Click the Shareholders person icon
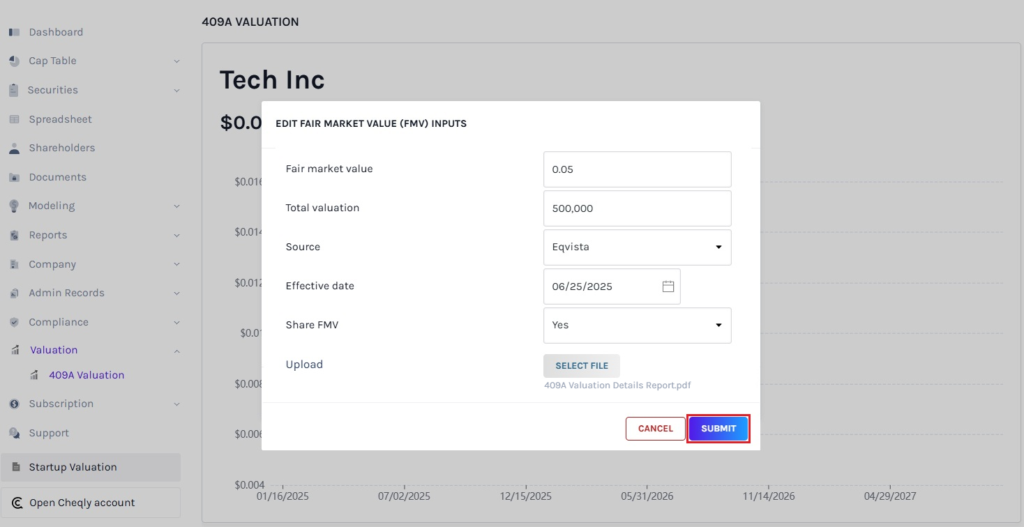This screenshot has height=527, width=1024. pyautogui.click(x=14, y=148)
